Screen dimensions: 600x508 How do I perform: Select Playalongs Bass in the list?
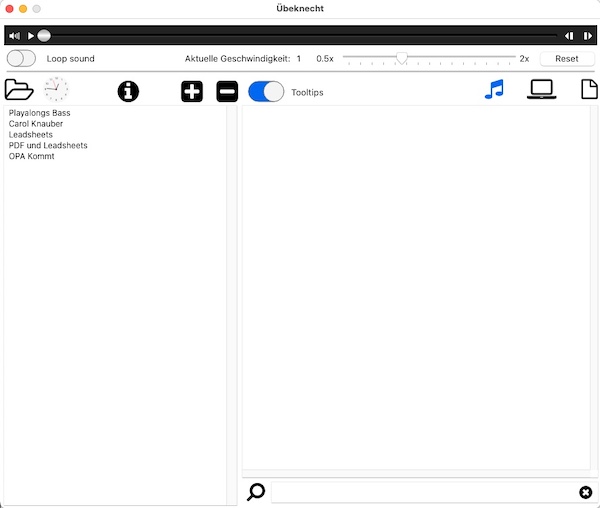pyautogui.click(x=40, y=113)
